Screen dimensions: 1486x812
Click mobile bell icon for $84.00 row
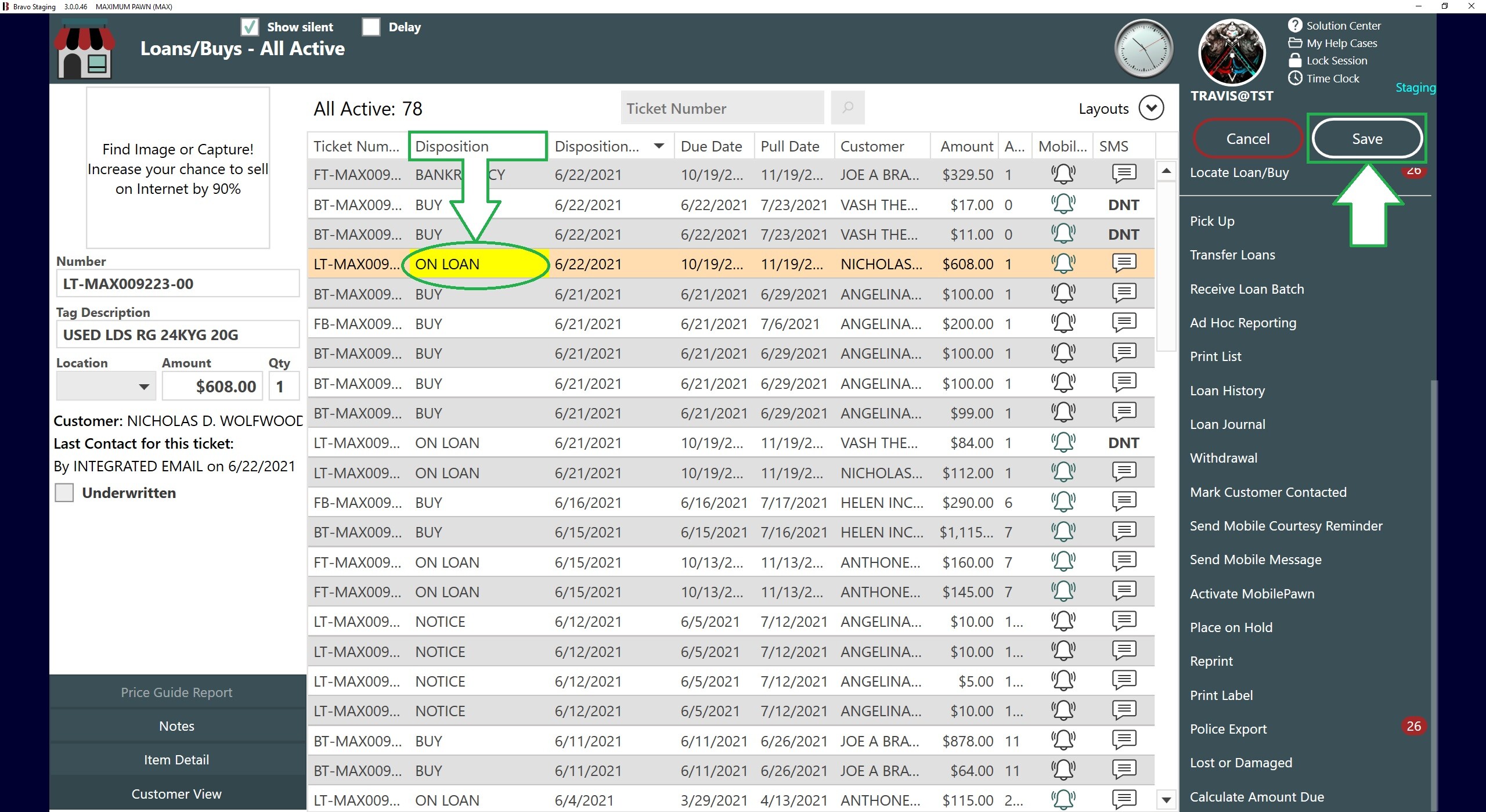point(1063,442)
